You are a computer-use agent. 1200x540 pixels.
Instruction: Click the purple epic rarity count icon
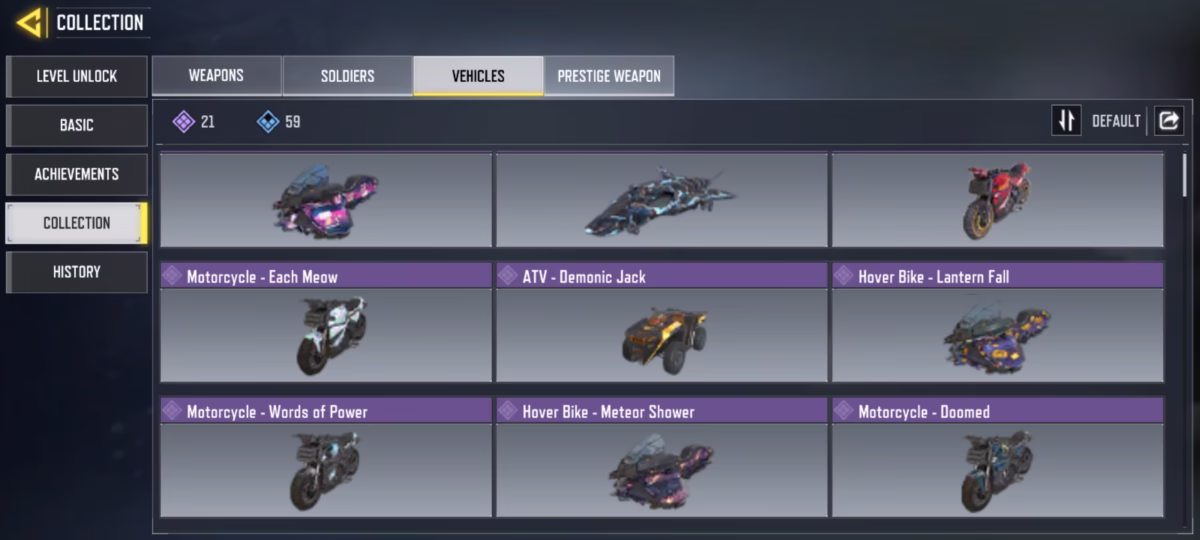183,122
